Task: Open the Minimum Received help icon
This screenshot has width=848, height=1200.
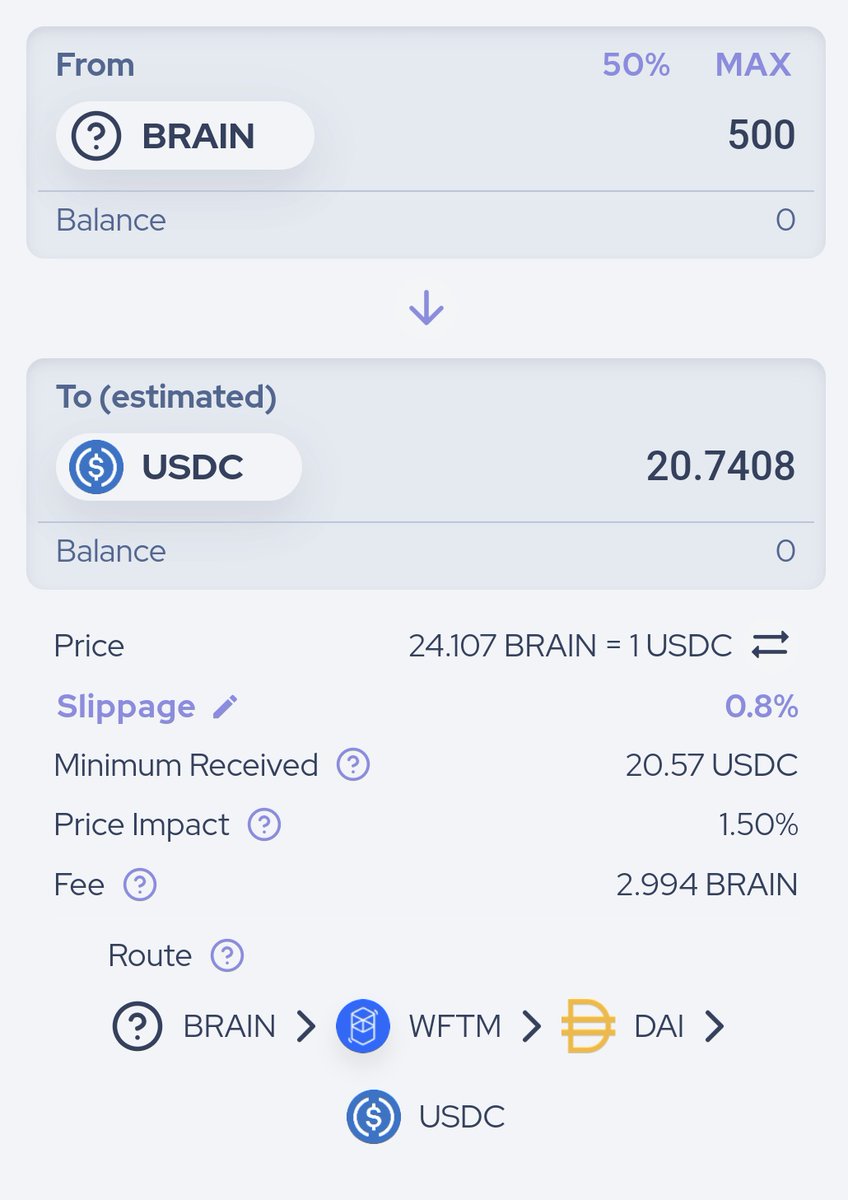Action: point(353,765)
